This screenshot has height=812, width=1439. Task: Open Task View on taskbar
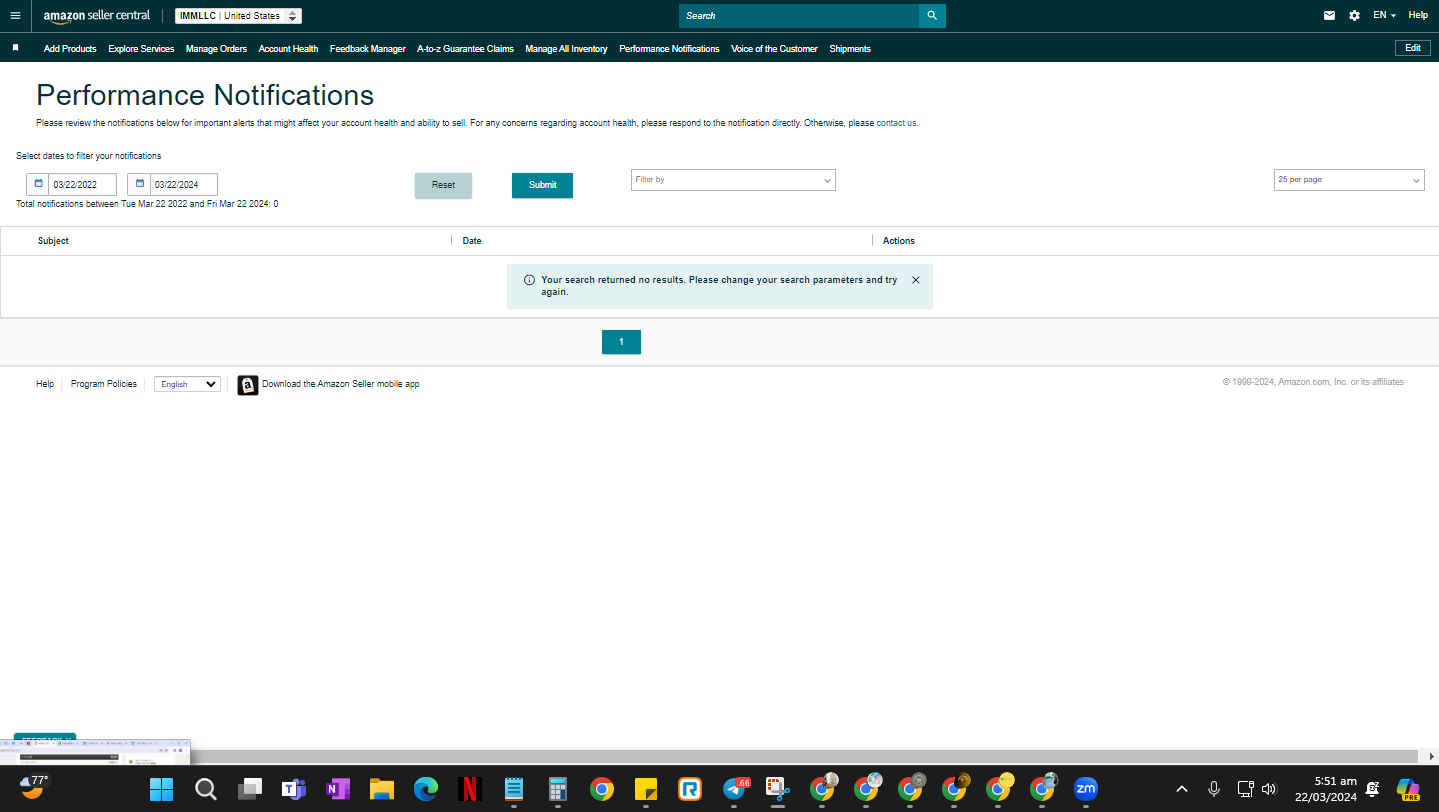coord(250,789)
